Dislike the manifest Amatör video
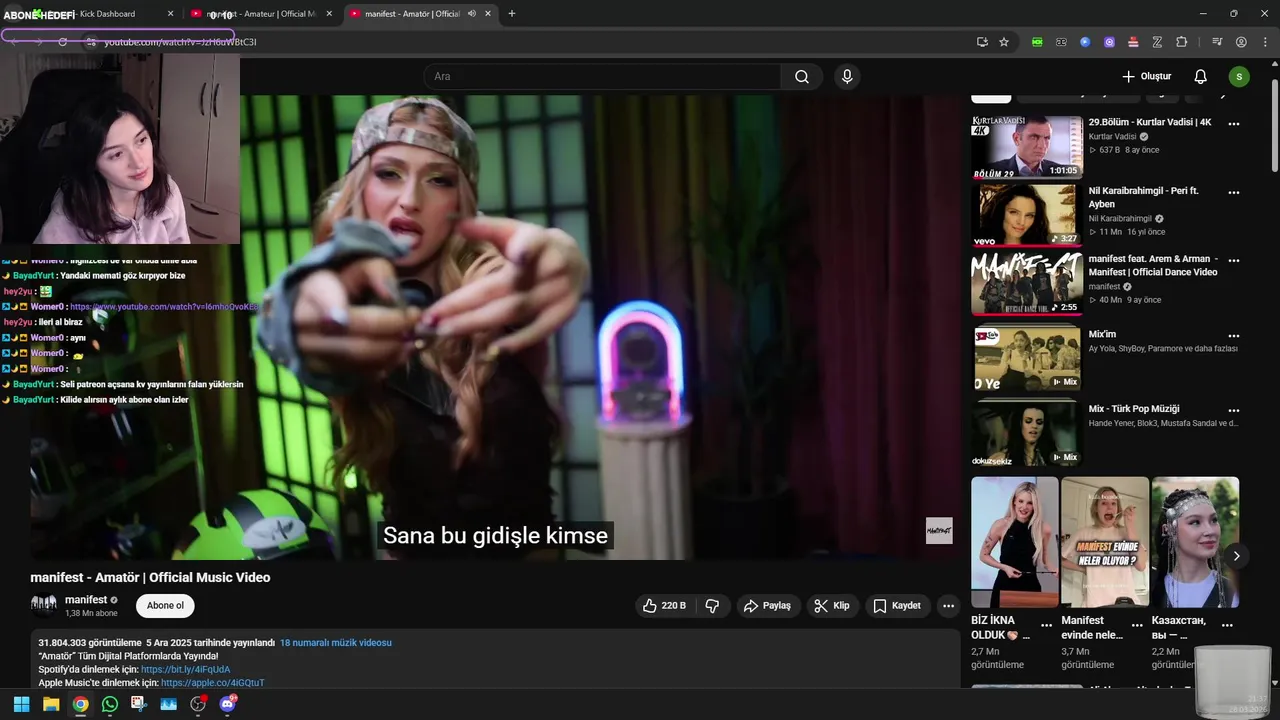Image resolution: width=1280 pixels, height=720 pixels. (x=712, y=606)
